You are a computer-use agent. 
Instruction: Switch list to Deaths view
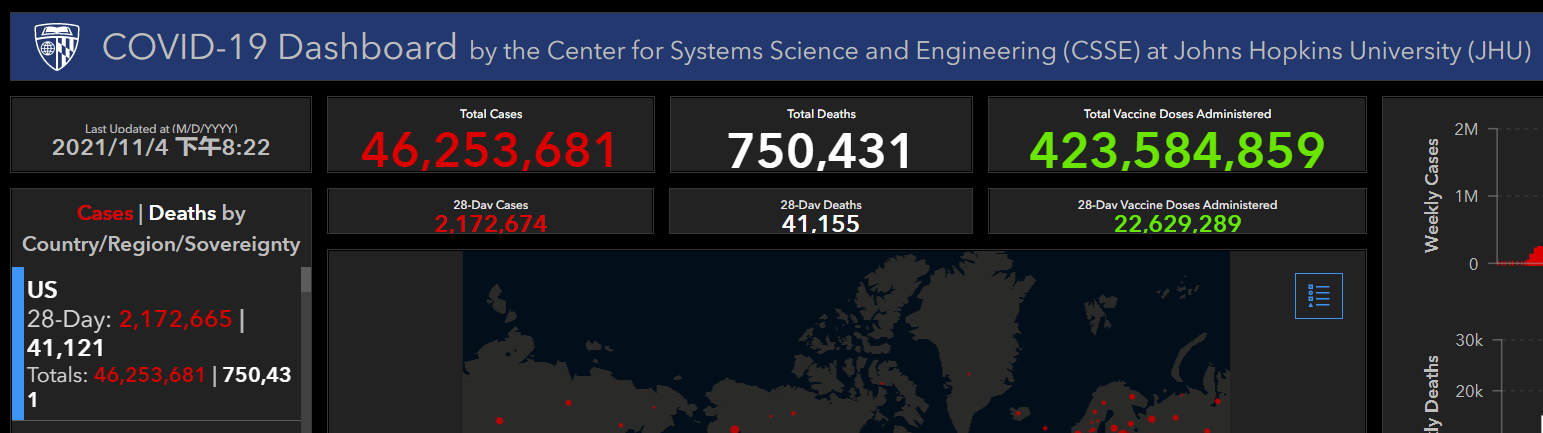tap(183, 213)
